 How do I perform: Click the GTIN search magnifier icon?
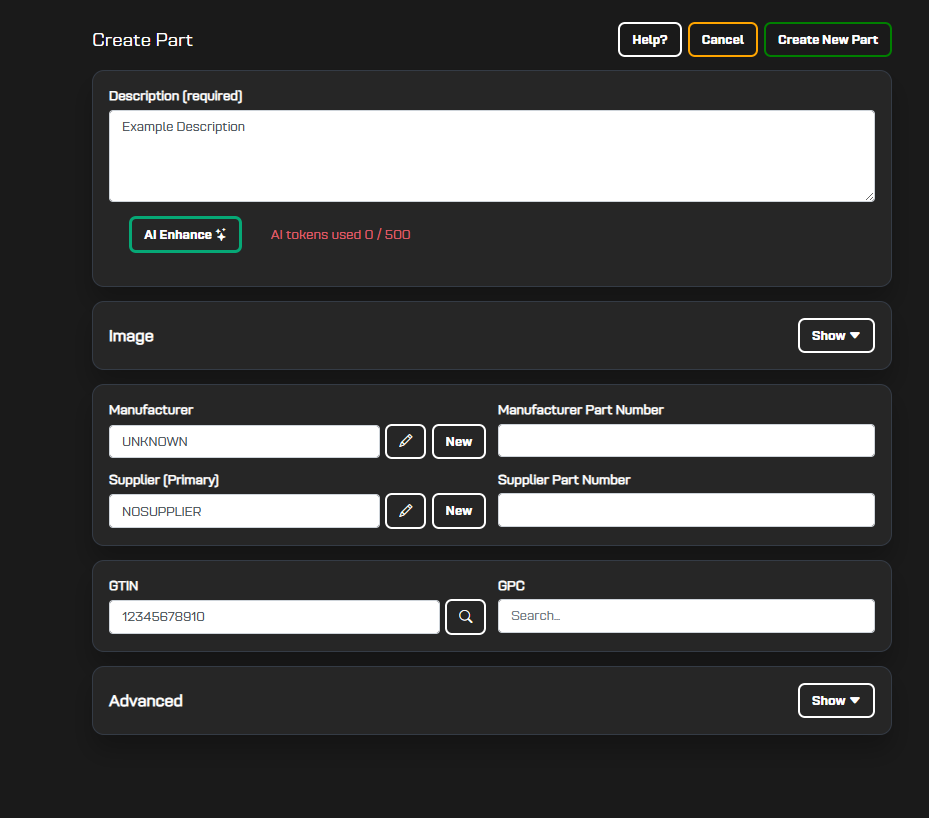(466, 617)
